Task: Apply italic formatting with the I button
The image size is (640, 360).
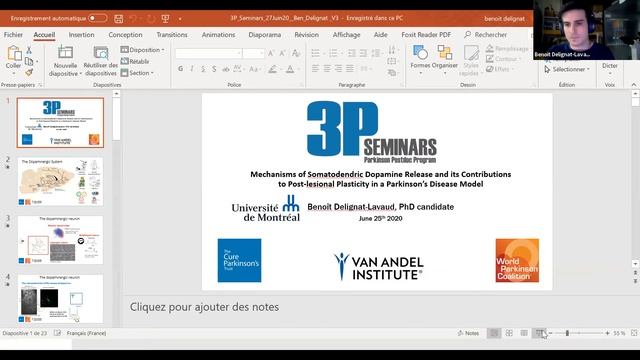Action: 192,69
